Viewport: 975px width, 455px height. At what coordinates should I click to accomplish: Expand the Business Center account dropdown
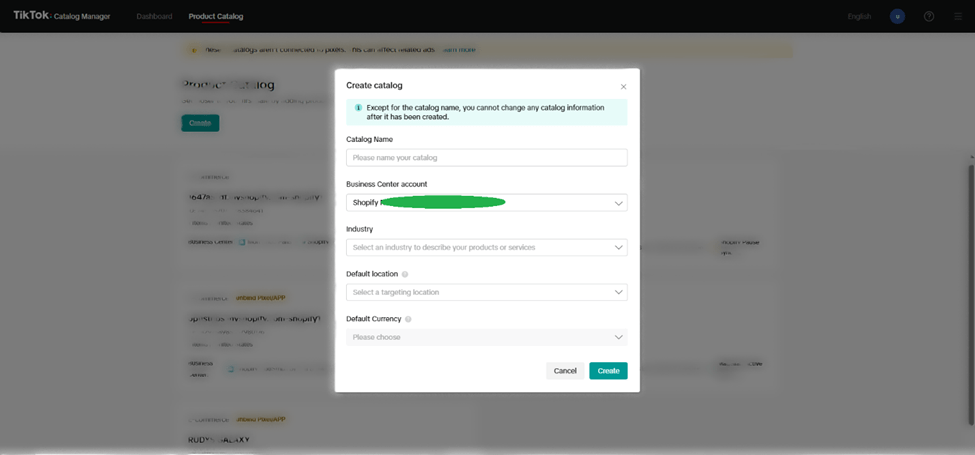pyautogui.click(x=486, y=202)
